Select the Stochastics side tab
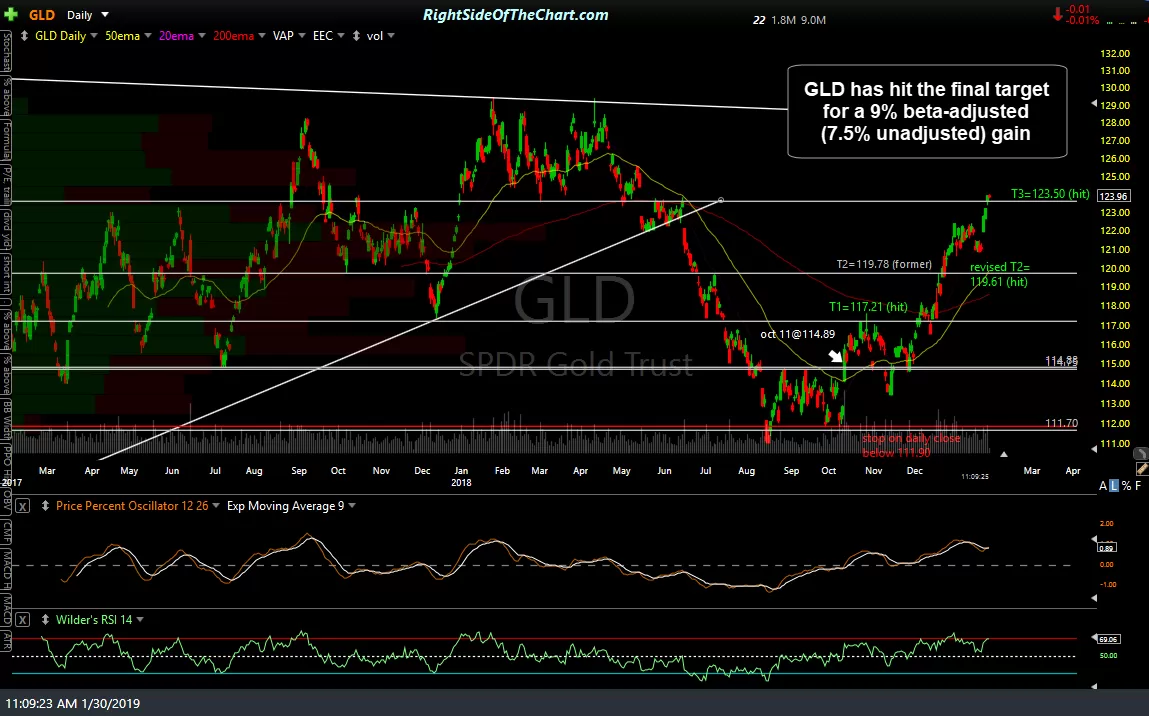Viewport: 1149px width, 716px height. 6,51
